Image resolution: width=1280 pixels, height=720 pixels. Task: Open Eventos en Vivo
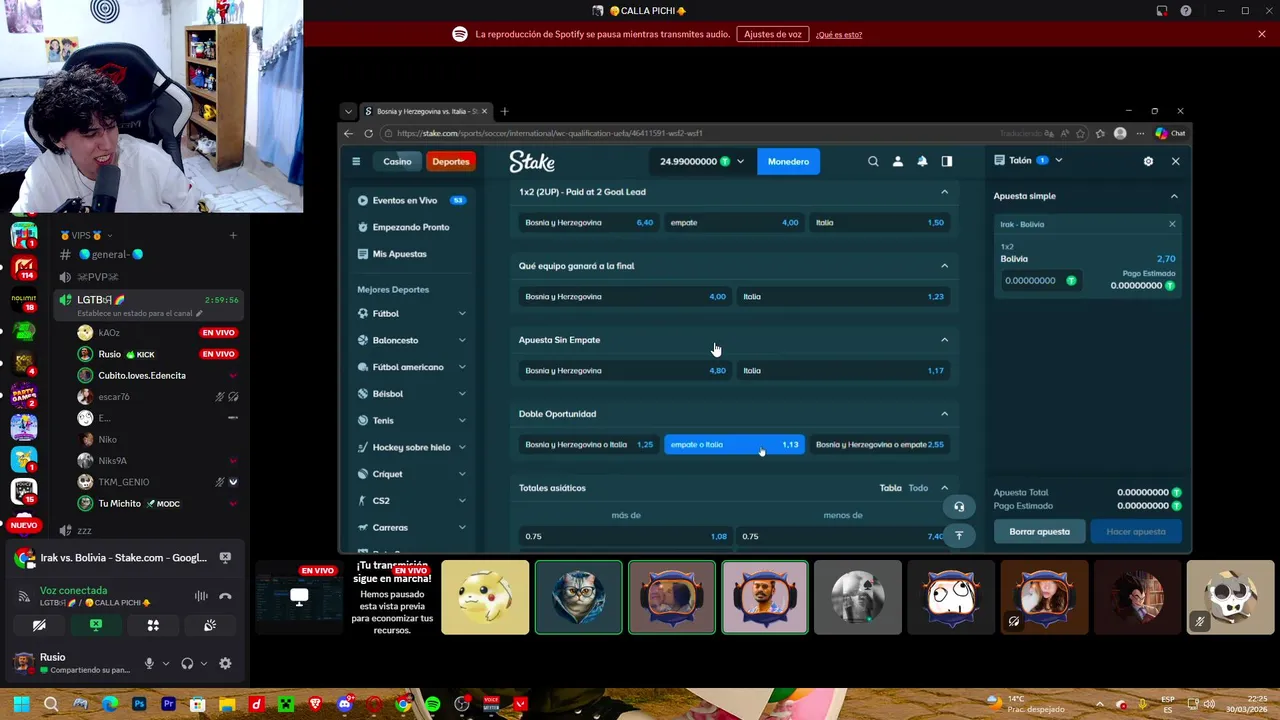[x=412, y=200]
